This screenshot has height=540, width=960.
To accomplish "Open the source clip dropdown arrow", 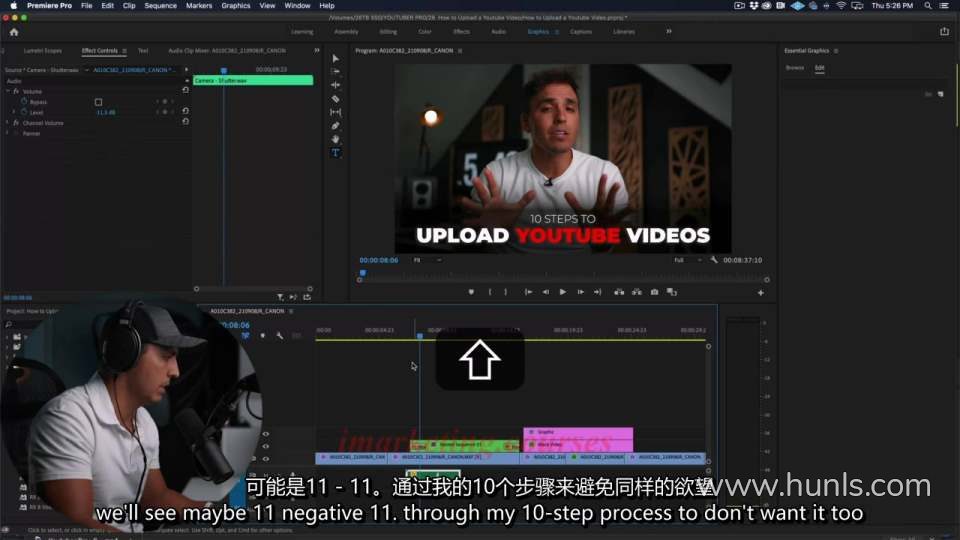I will click(87, 70).
